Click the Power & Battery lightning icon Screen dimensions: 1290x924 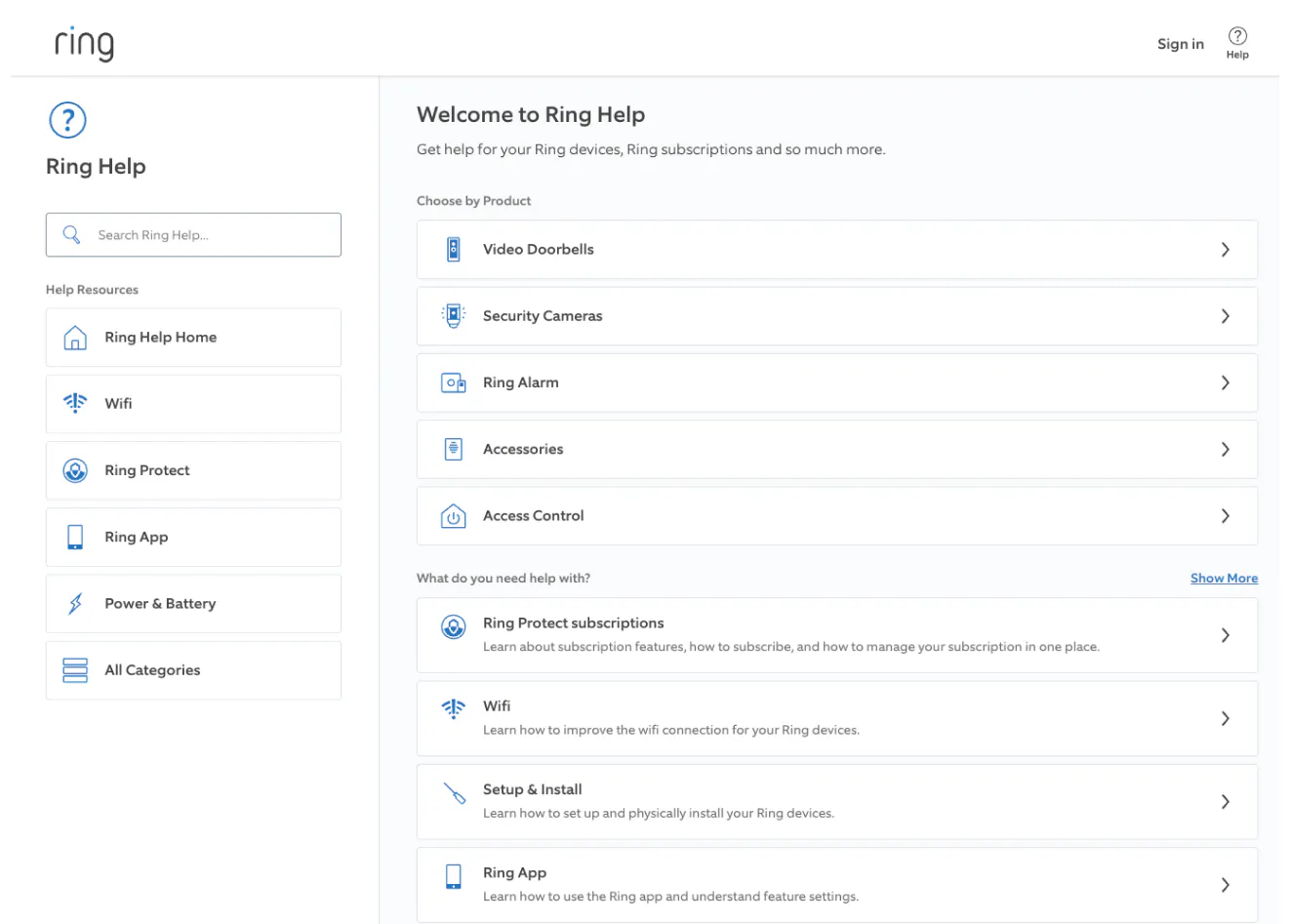coord(75,604)
